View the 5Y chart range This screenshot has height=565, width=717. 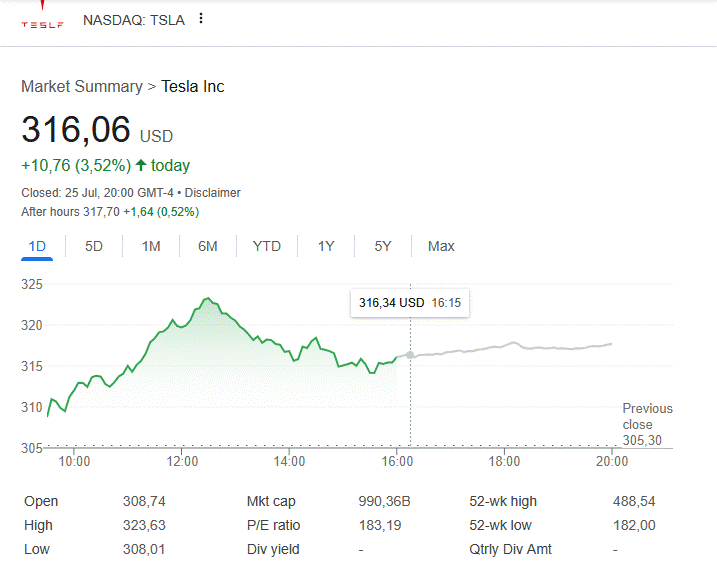coord(383,246)
